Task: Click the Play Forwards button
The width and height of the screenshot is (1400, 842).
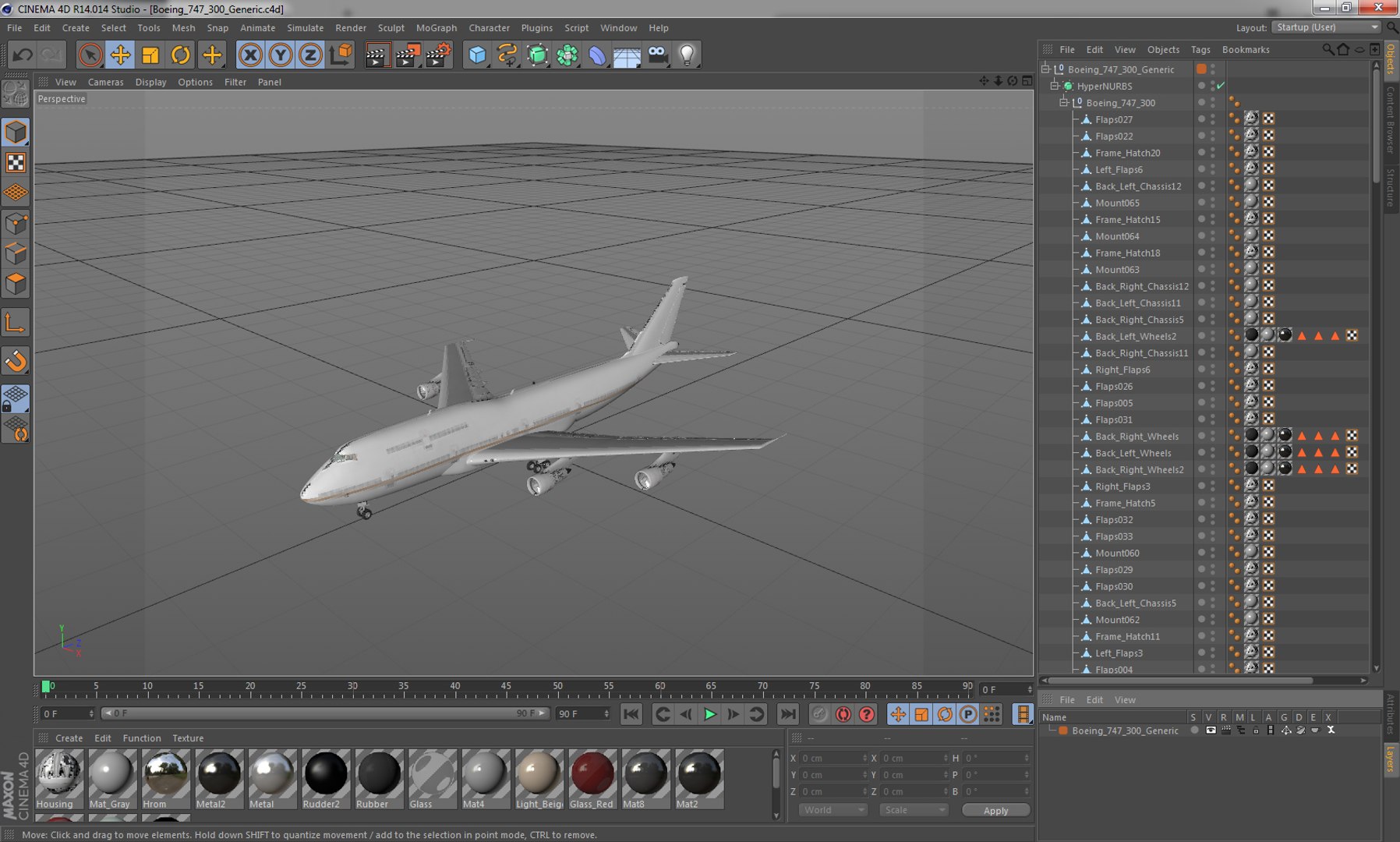Action: [x=709, y=714]
